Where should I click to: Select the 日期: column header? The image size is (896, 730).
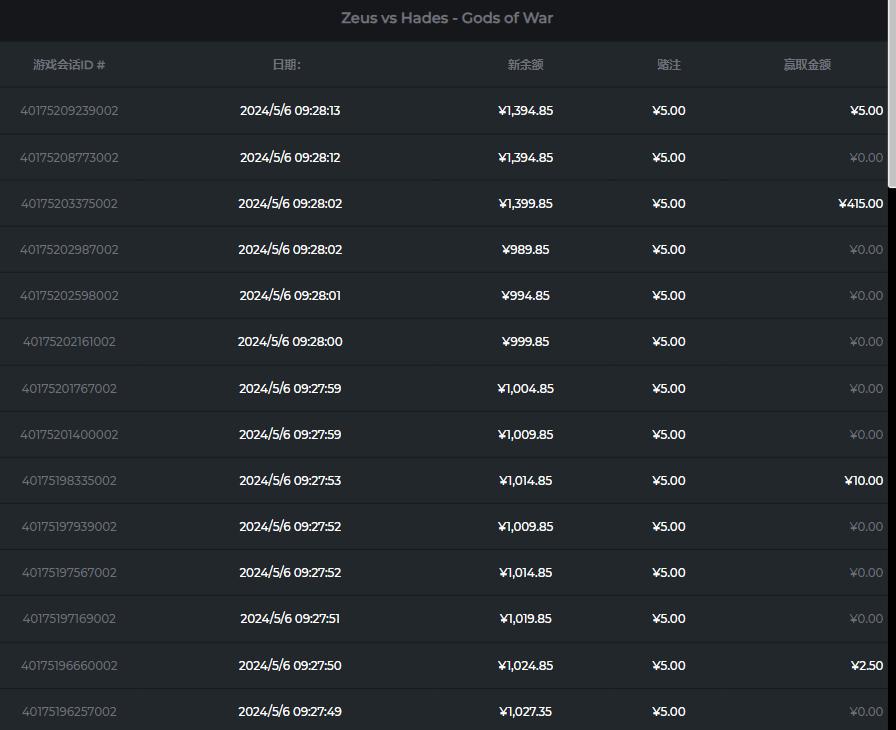click(x=287, y=65)
